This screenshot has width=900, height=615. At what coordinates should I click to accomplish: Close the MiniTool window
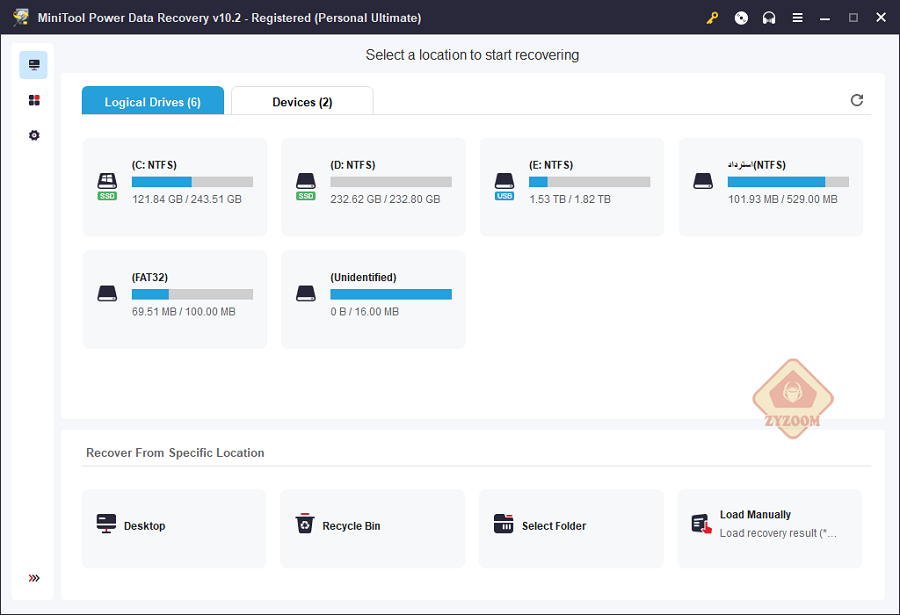881,18
